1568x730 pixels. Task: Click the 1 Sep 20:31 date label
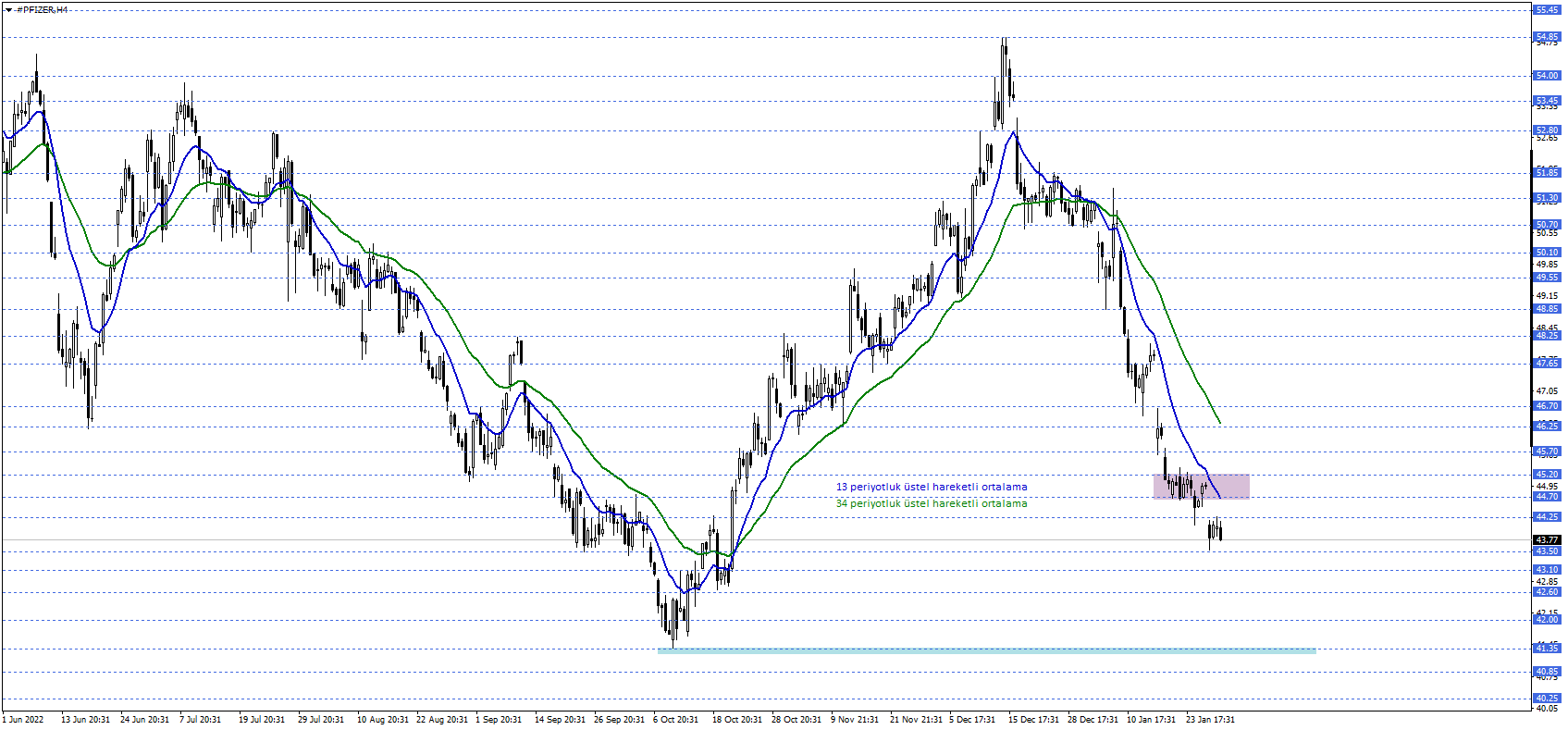point(499,720)
